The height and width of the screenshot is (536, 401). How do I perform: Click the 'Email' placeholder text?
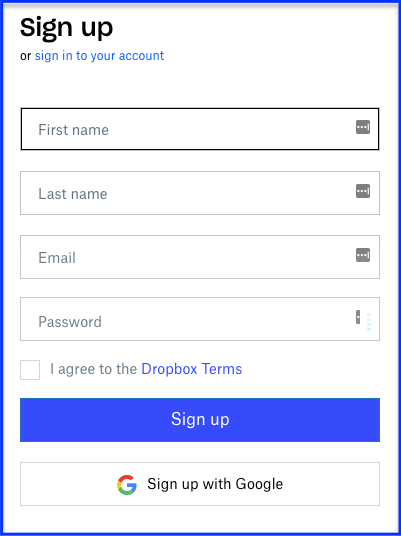[57, 258]
